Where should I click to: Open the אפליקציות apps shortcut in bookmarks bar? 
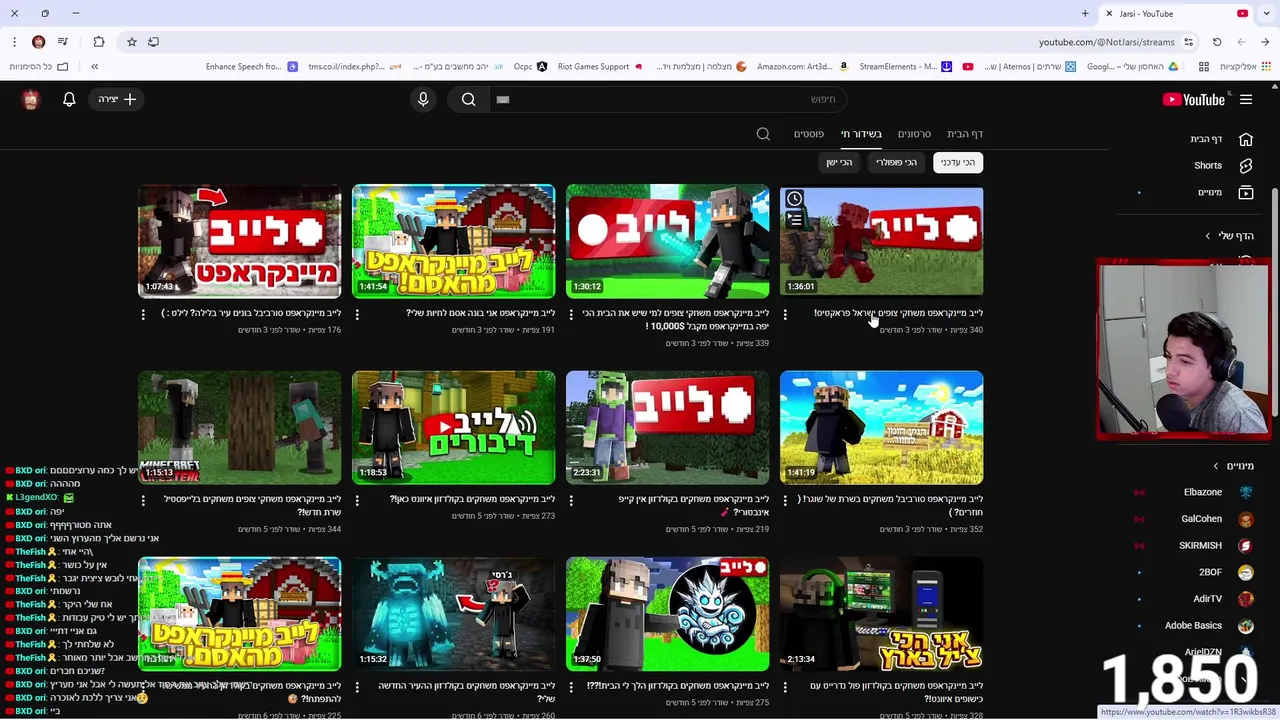(x=1244, y=67)
